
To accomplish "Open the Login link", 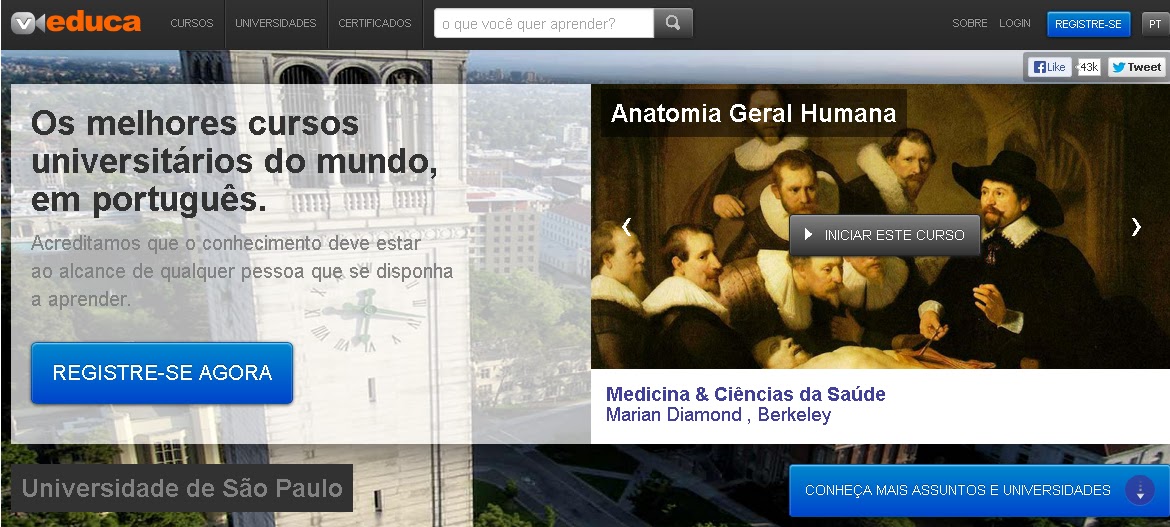I will pos(1015,24).
